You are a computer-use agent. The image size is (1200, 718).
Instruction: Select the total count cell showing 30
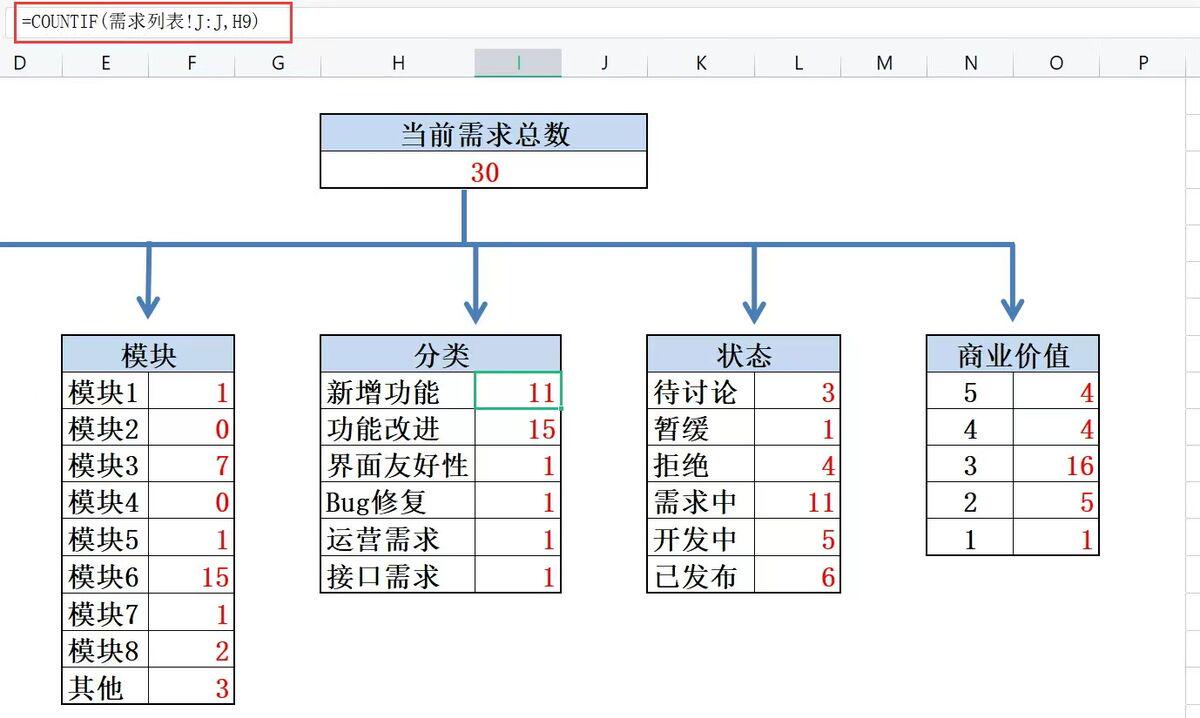click(x=484, y=172)
